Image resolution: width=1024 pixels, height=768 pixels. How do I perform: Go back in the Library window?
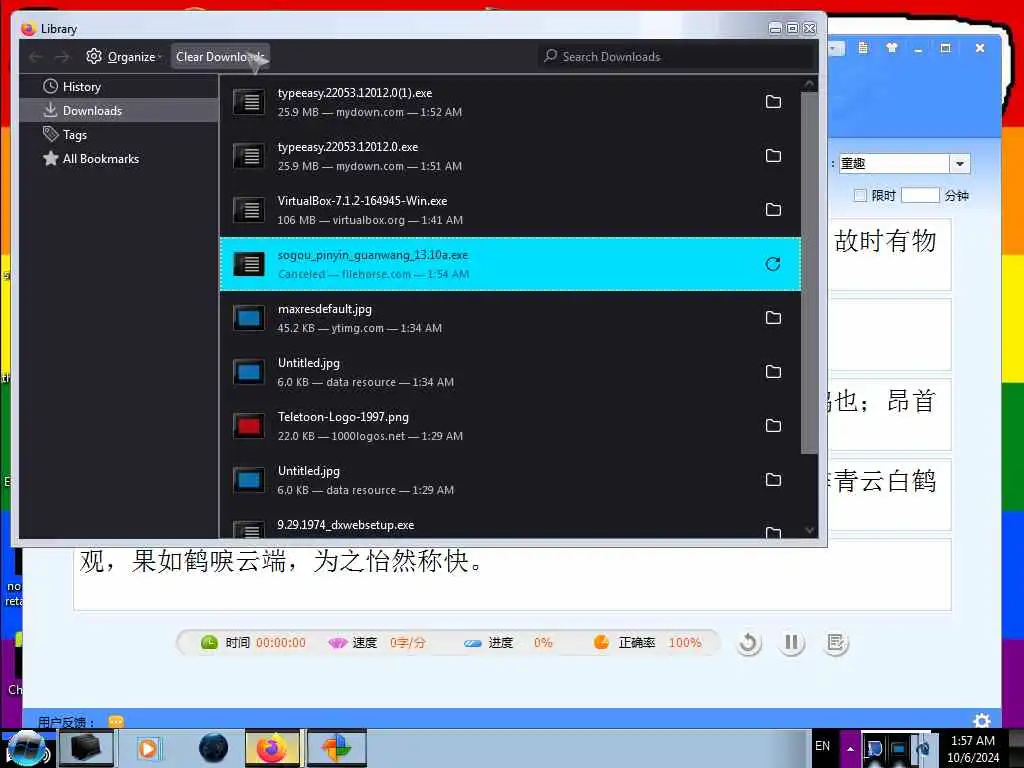[36, 57]
